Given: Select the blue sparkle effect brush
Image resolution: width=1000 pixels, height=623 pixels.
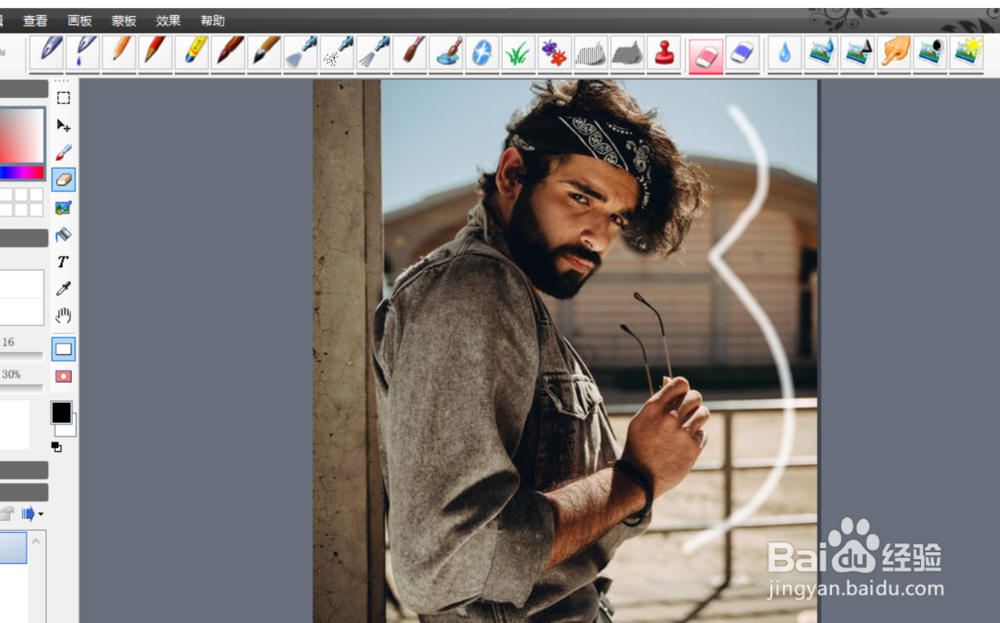Looking at the screenshot, I should click(482, 54).
